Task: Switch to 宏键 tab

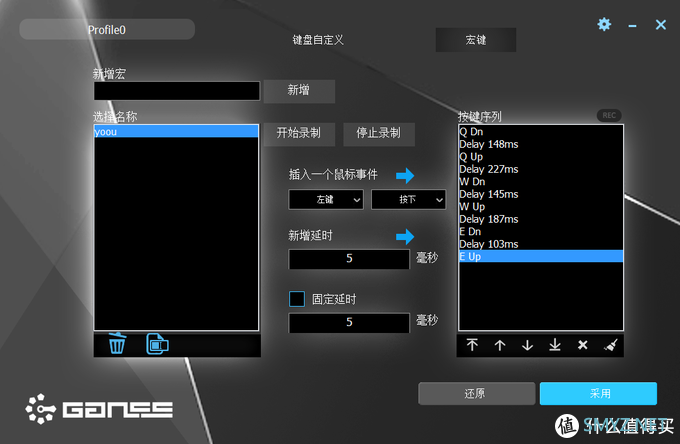Action: (475, 40)
